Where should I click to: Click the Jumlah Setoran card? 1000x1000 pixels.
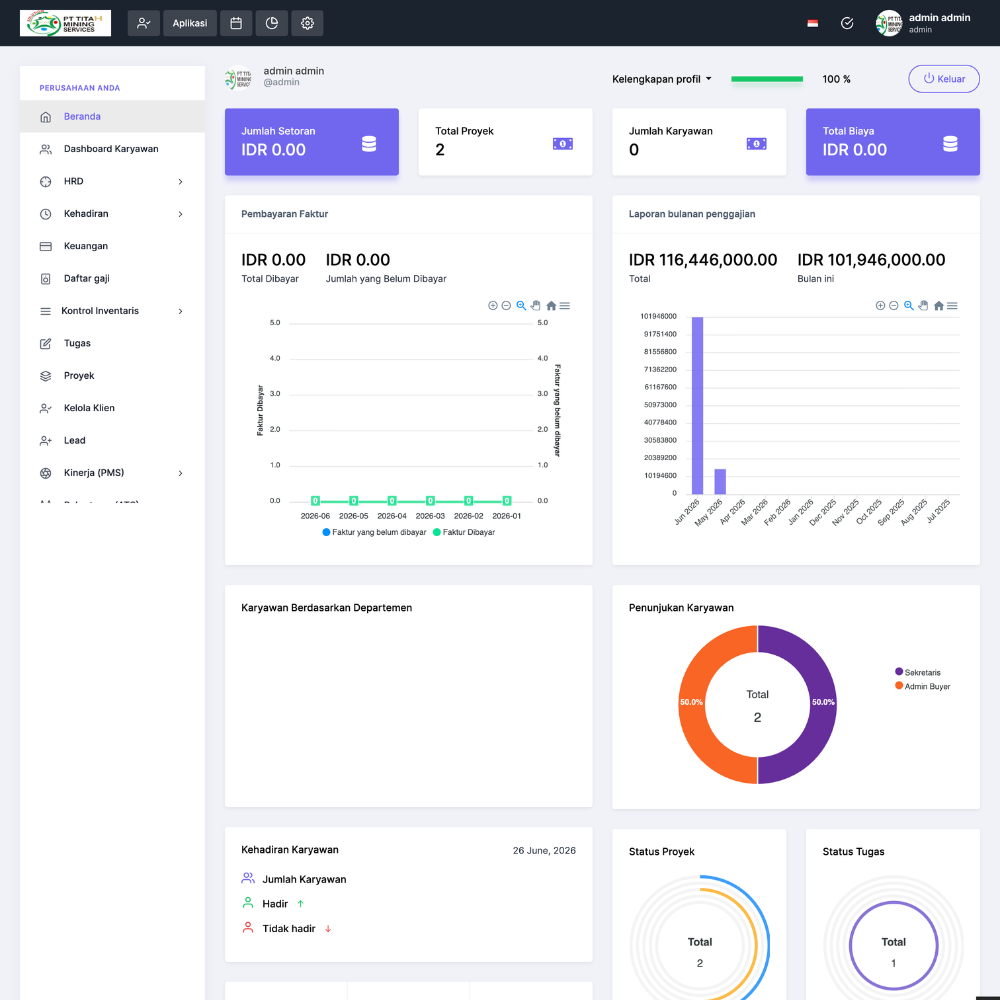pyautogui.click(x=312, y=142)
